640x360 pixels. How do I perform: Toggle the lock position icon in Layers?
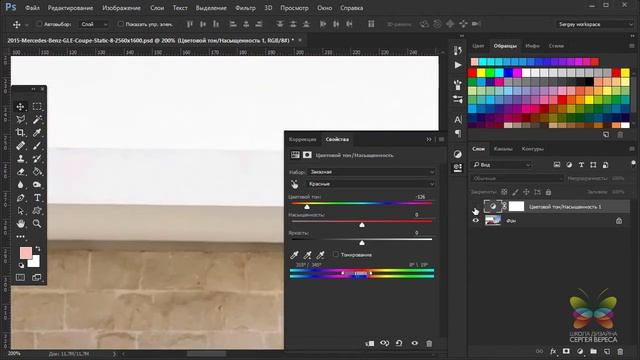[526, 192]
